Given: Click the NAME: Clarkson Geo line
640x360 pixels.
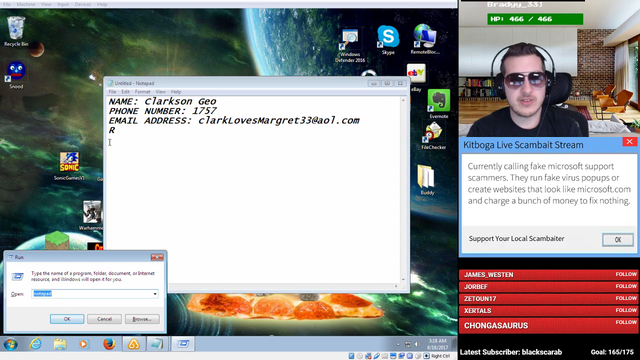Looking at the screenshot, I should 162,102.
